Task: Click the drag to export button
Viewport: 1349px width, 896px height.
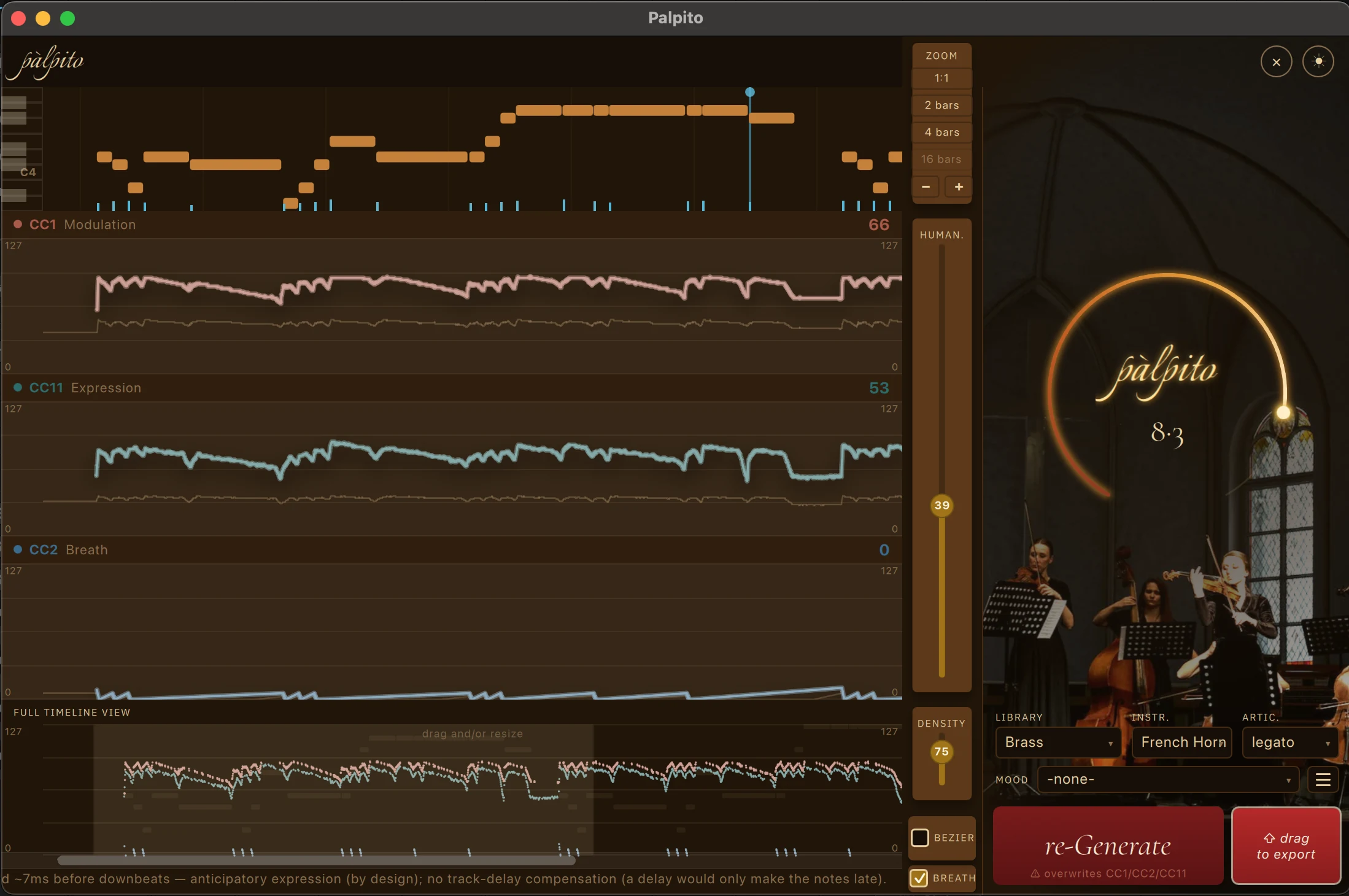Action: tap(1286, 846)
